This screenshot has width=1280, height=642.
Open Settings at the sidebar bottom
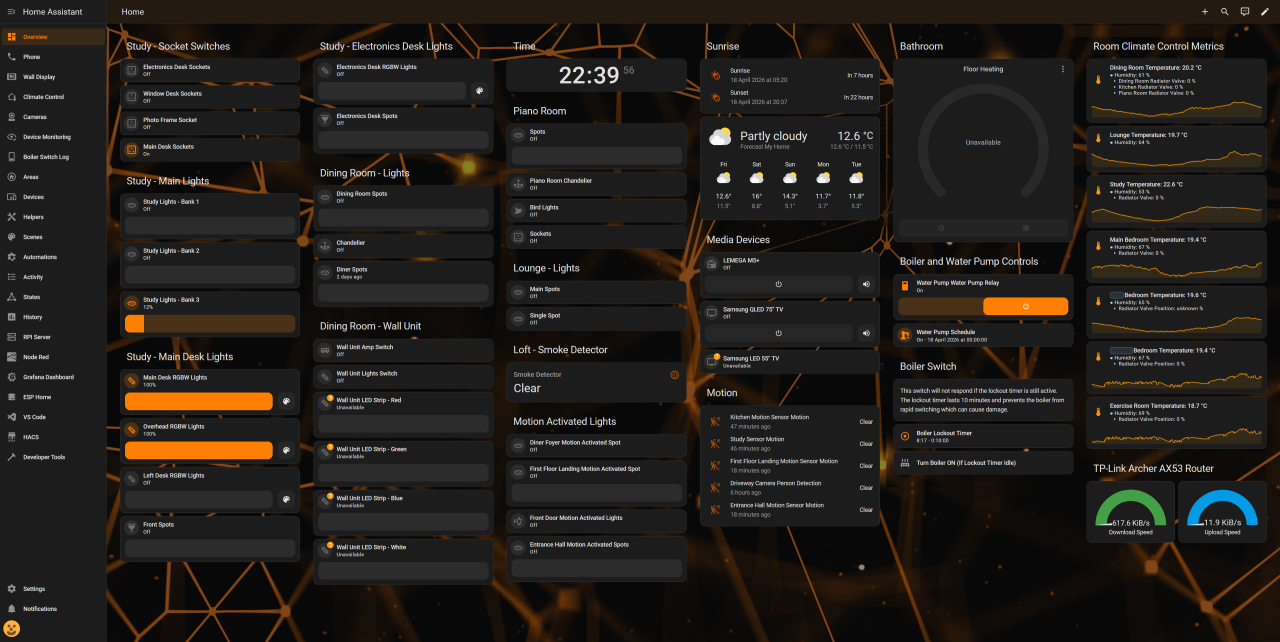[35, 588]
